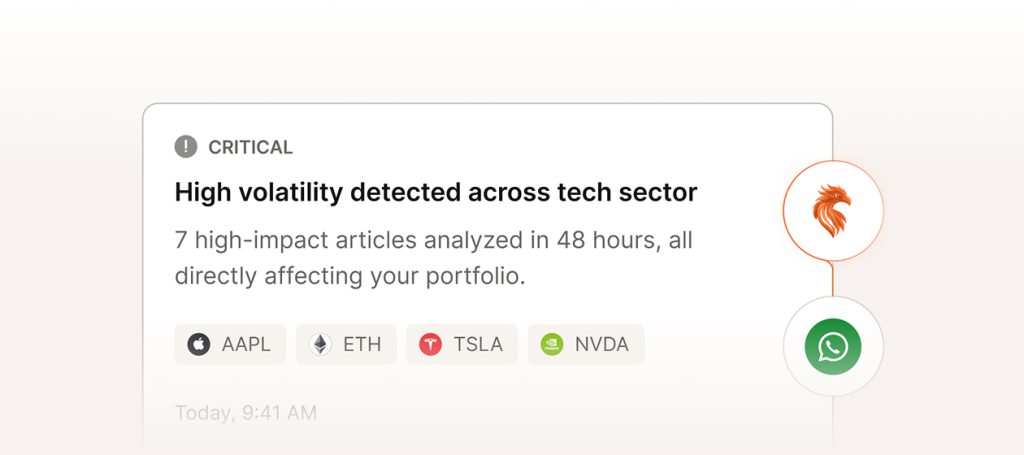The image size is (1024, 455).
Task: Select the ETH ticker label
Action: pos(362,345)
